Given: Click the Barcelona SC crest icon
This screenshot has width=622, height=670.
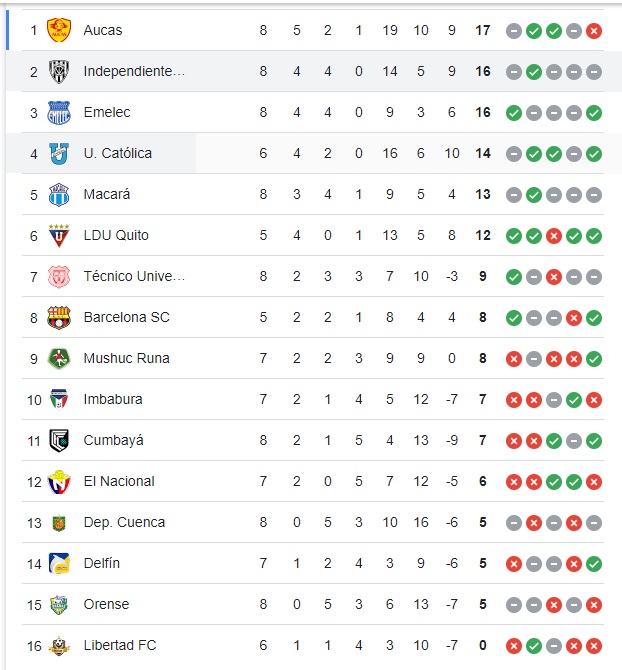Looking at the screenshot, I should (59, 317).
